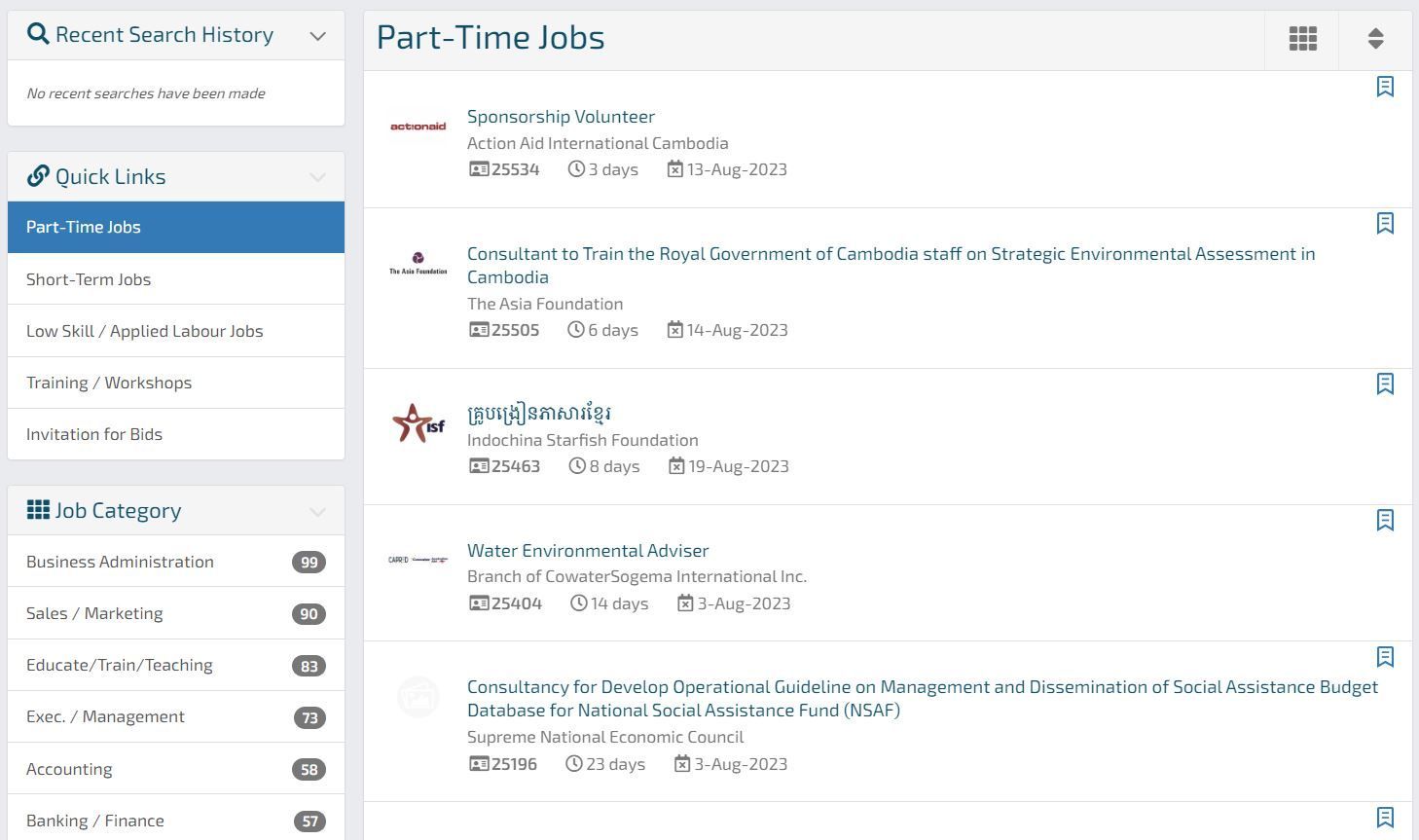The image size is (1419, 840).
Task: Save the Indochina Starfish Foundation job
Action: click(1385, 383)
